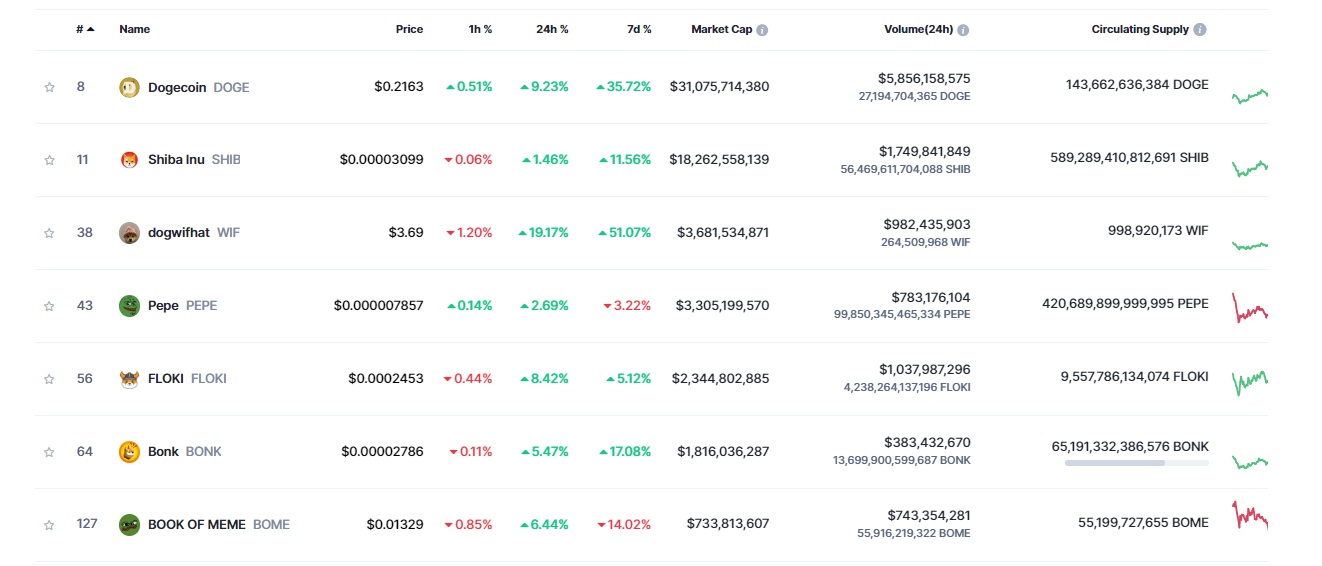This screenshot has width=1322, height=566.
Task: Click Pepe 7d change 3.22%
Action: [627, 306]
